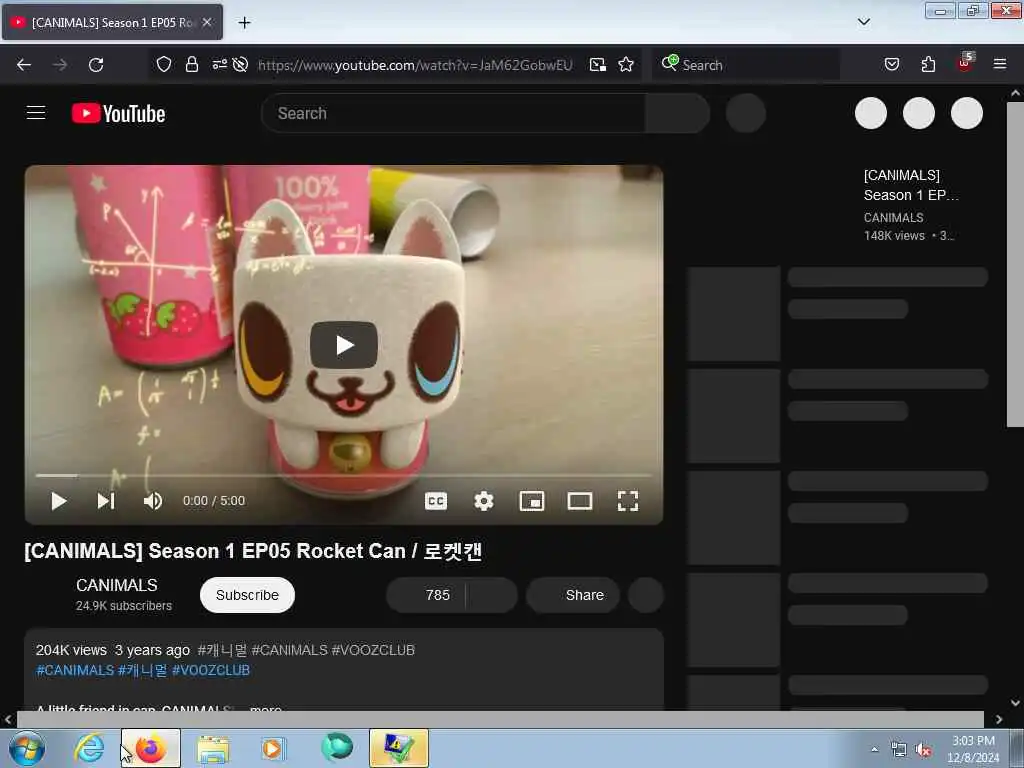The width and height of the screenshot is (1024, 768).
Task: Click the muted volume tray icon
Action: [923, 750]
